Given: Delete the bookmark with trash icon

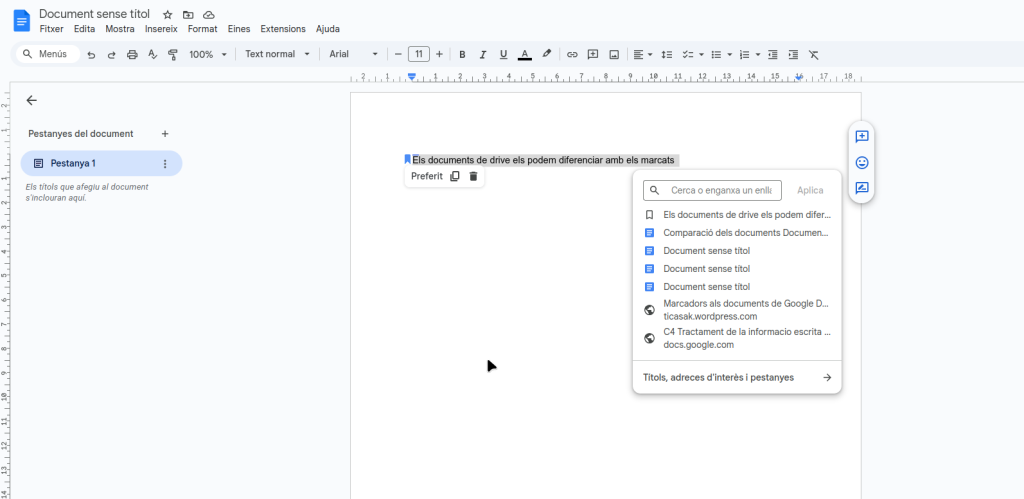Looking at the screenshot, I should pos(474,176).
